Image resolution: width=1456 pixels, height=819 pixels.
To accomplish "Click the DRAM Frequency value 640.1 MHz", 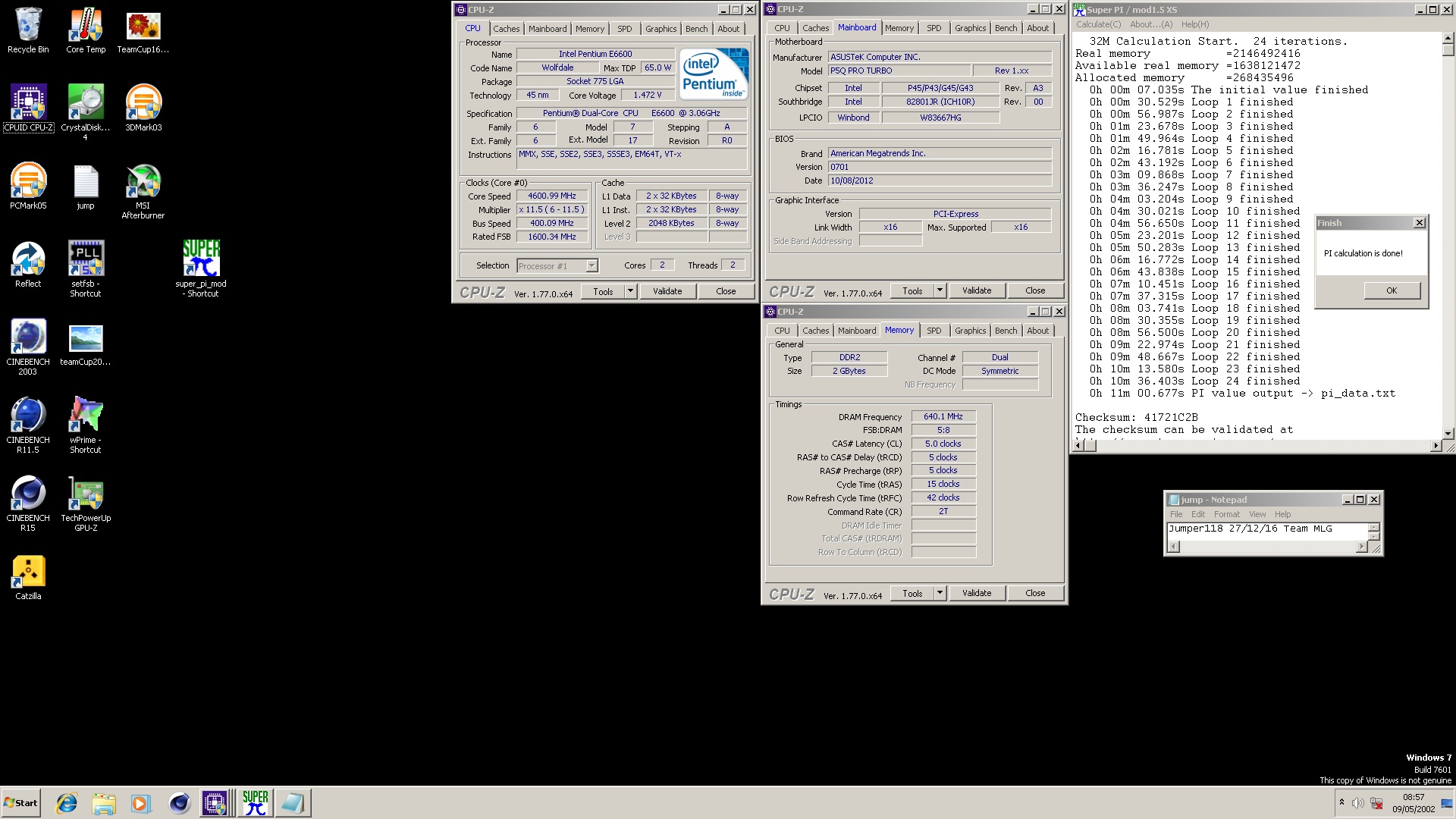I will pyautogui.click(x=943, y=416).
